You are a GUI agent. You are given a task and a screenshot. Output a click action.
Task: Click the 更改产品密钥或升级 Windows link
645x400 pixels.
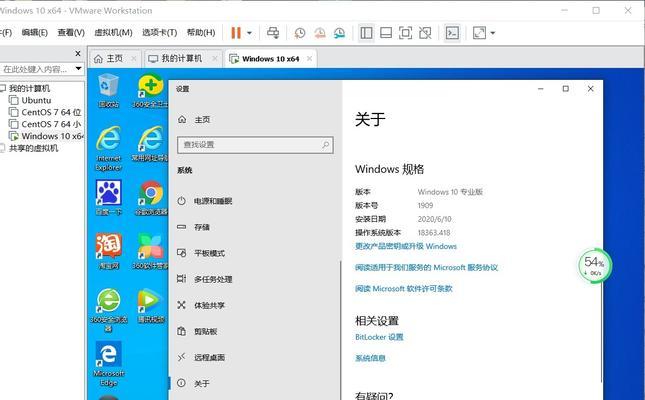point(406,246)
